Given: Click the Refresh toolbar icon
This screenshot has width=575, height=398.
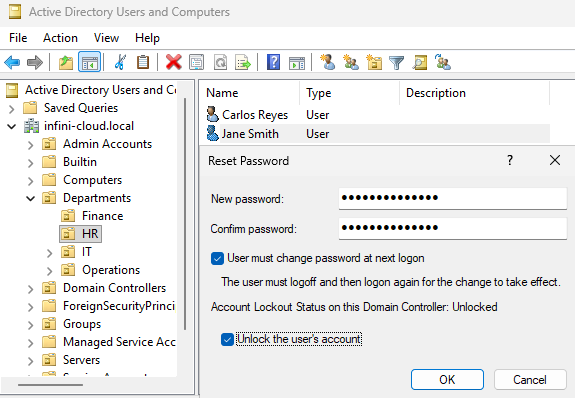Looking at the screenshot, I should [220, 62].
